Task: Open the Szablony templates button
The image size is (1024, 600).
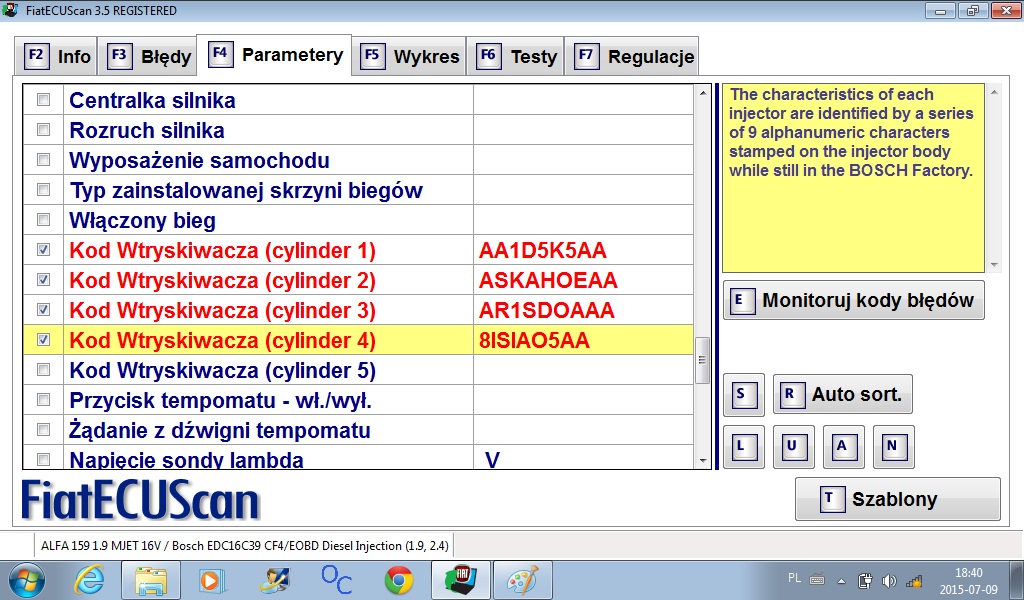Action: pos(898,499)
